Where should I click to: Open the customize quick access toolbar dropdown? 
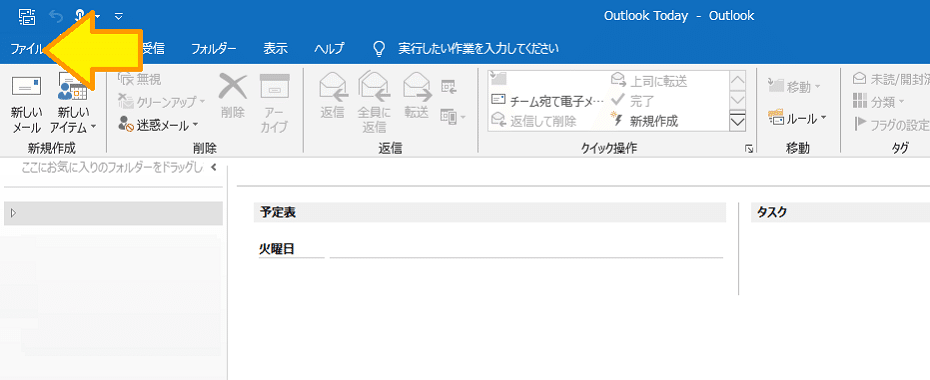(119, 17)
